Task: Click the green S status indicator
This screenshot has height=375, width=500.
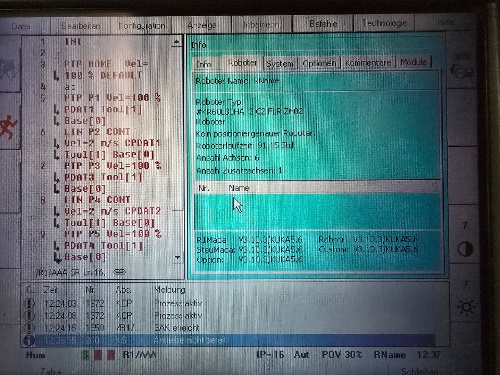Action: tap(85, 355)
